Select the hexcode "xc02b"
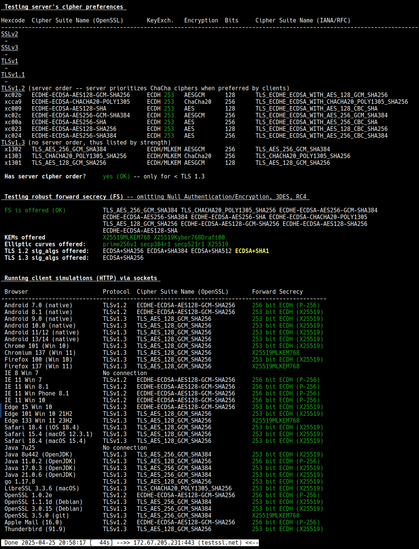Viewport: 419px width, 549px height. (x=13, y=95)
